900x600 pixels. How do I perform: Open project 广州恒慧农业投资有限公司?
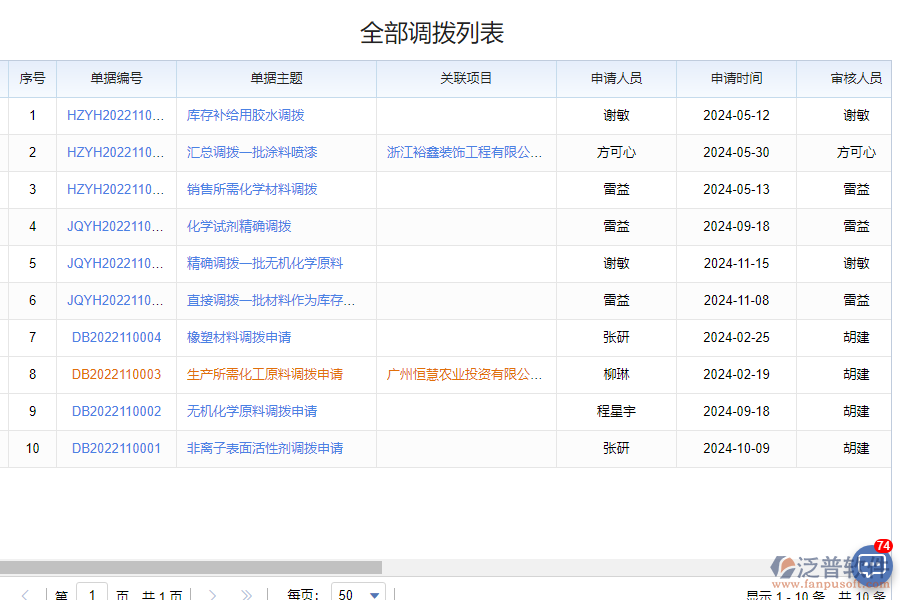[x=466, y=374]
